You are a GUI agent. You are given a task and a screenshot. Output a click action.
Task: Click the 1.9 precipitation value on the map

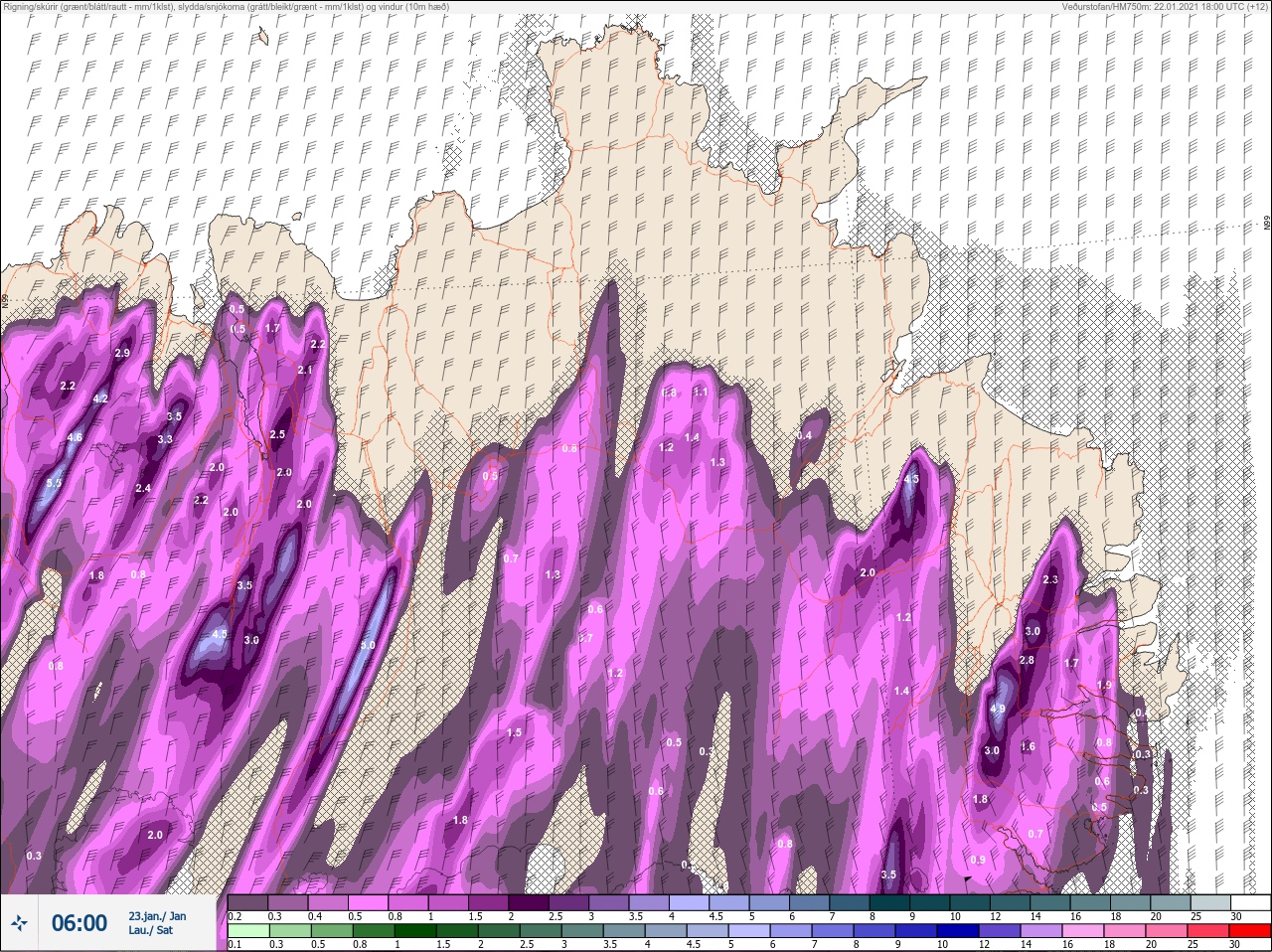[x=1104, y=686]
